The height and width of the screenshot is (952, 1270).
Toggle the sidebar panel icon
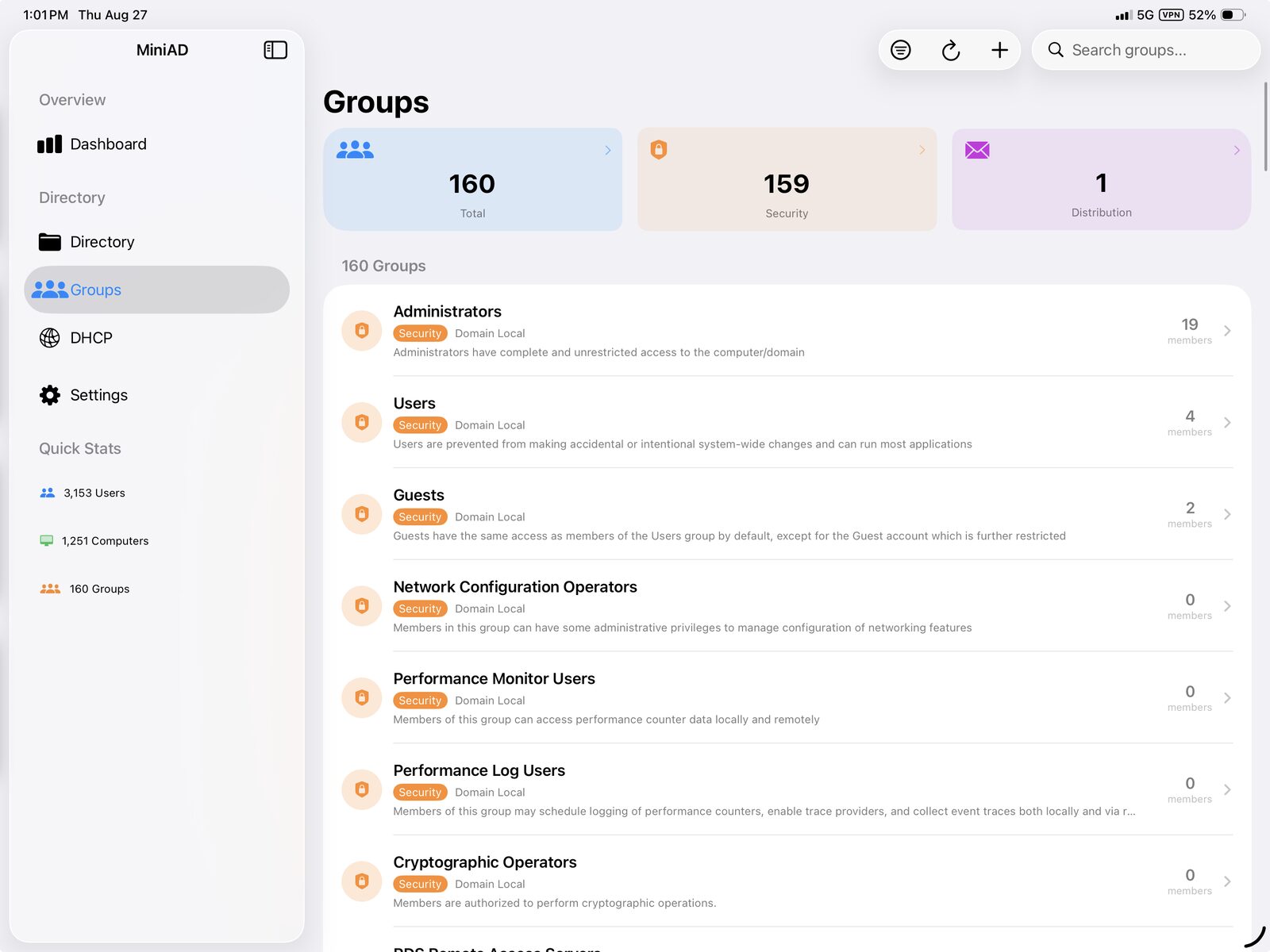click(275, 50)
